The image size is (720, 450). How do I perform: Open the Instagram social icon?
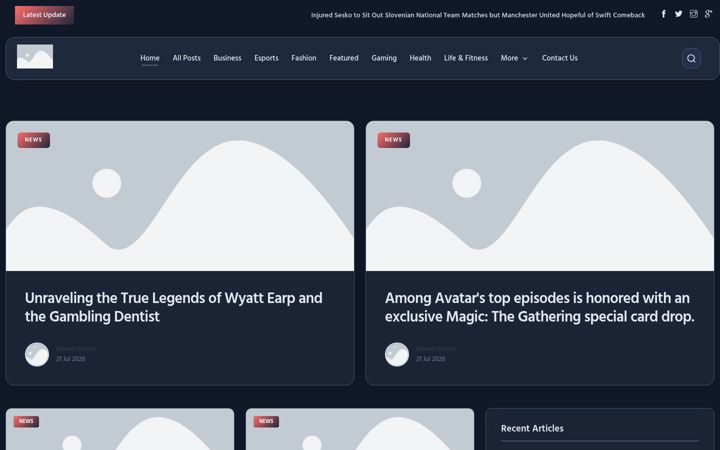(x=693, y=14)
